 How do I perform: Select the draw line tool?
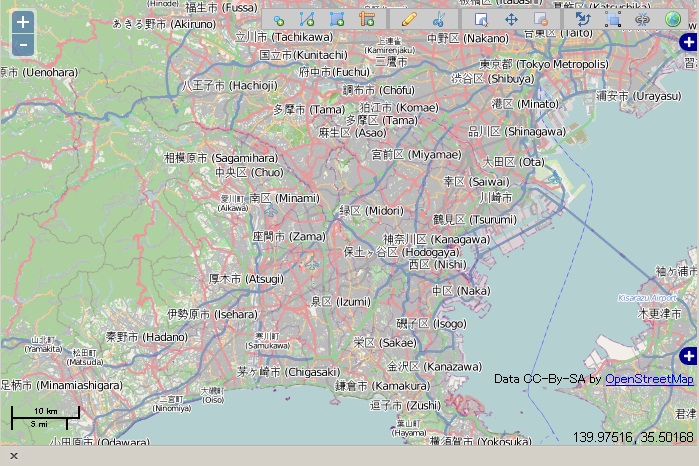click(x=307, y=19)
